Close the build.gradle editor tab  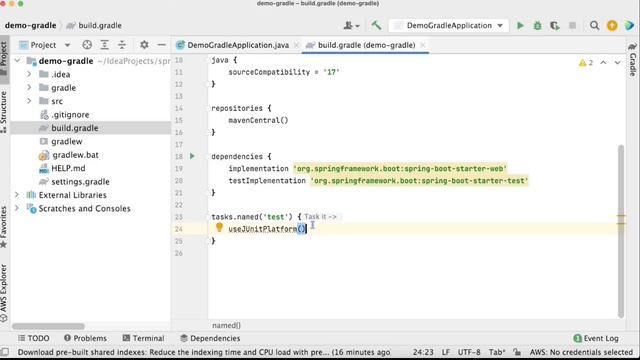423,45
